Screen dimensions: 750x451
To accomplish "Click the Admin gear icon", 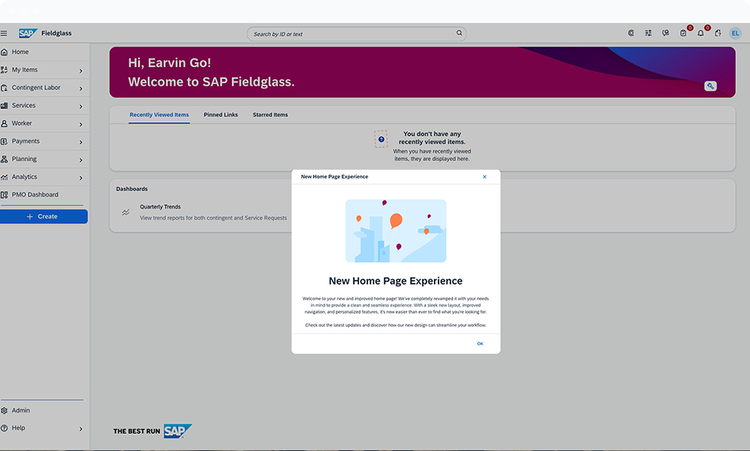I will coord(4,410).
